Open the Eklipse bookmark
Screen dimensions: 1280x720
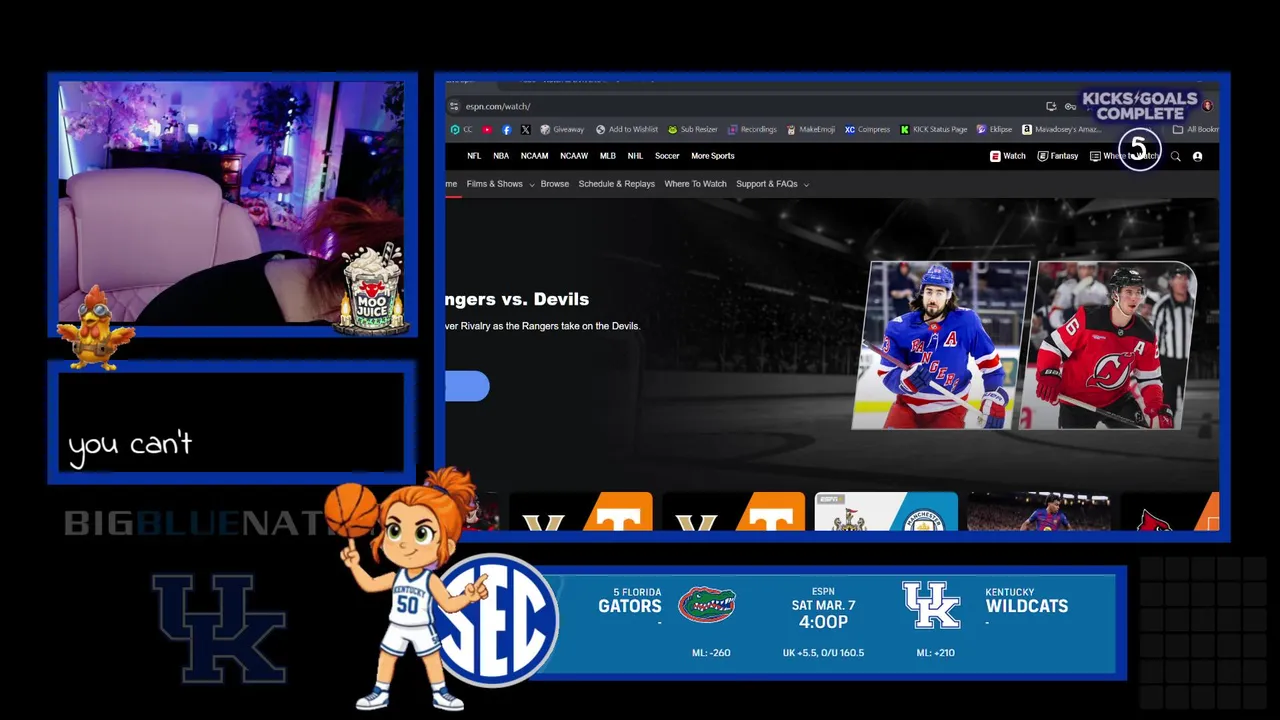point(995,129)
